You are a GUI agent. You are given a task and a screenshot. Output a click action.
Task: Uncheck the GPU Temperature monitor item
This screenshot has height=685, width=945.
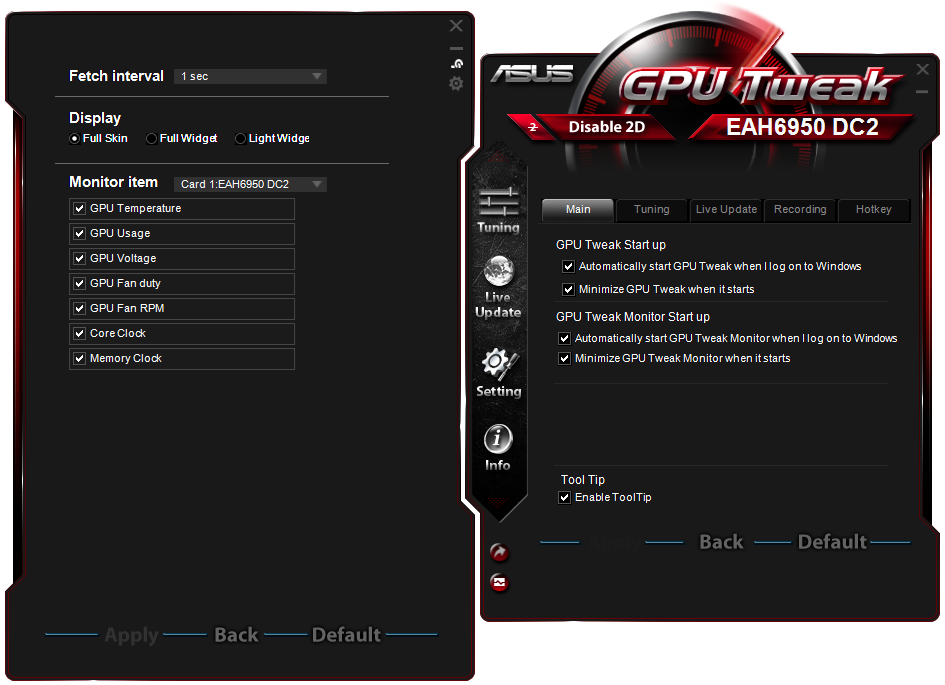coord(79,208)
